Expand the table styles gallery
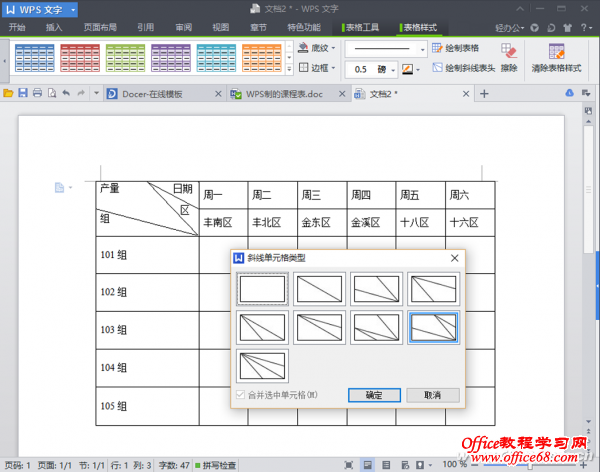 pos(289,69)
